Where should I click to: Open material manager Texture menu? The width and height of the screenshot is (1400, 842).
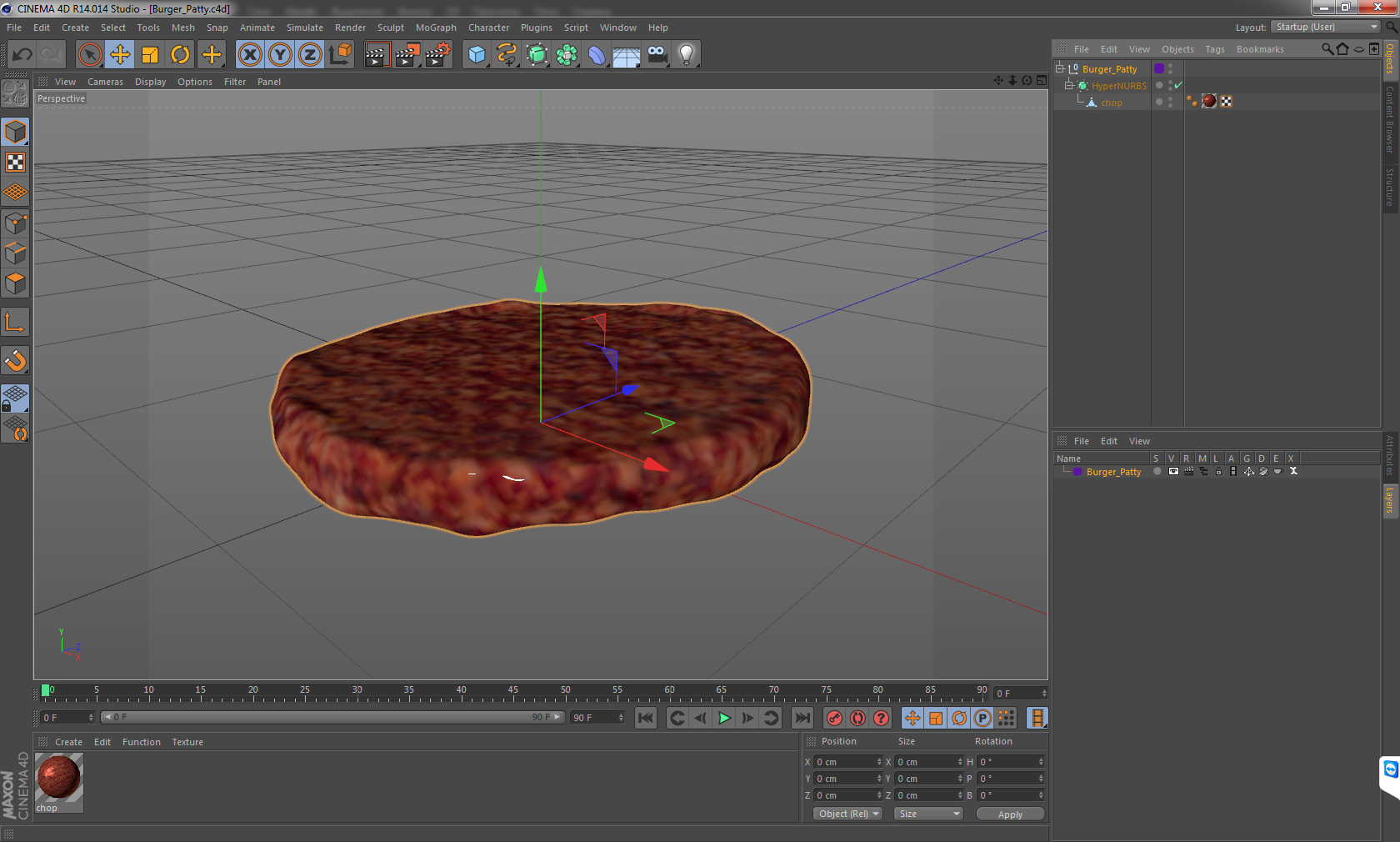pos(187,742)
